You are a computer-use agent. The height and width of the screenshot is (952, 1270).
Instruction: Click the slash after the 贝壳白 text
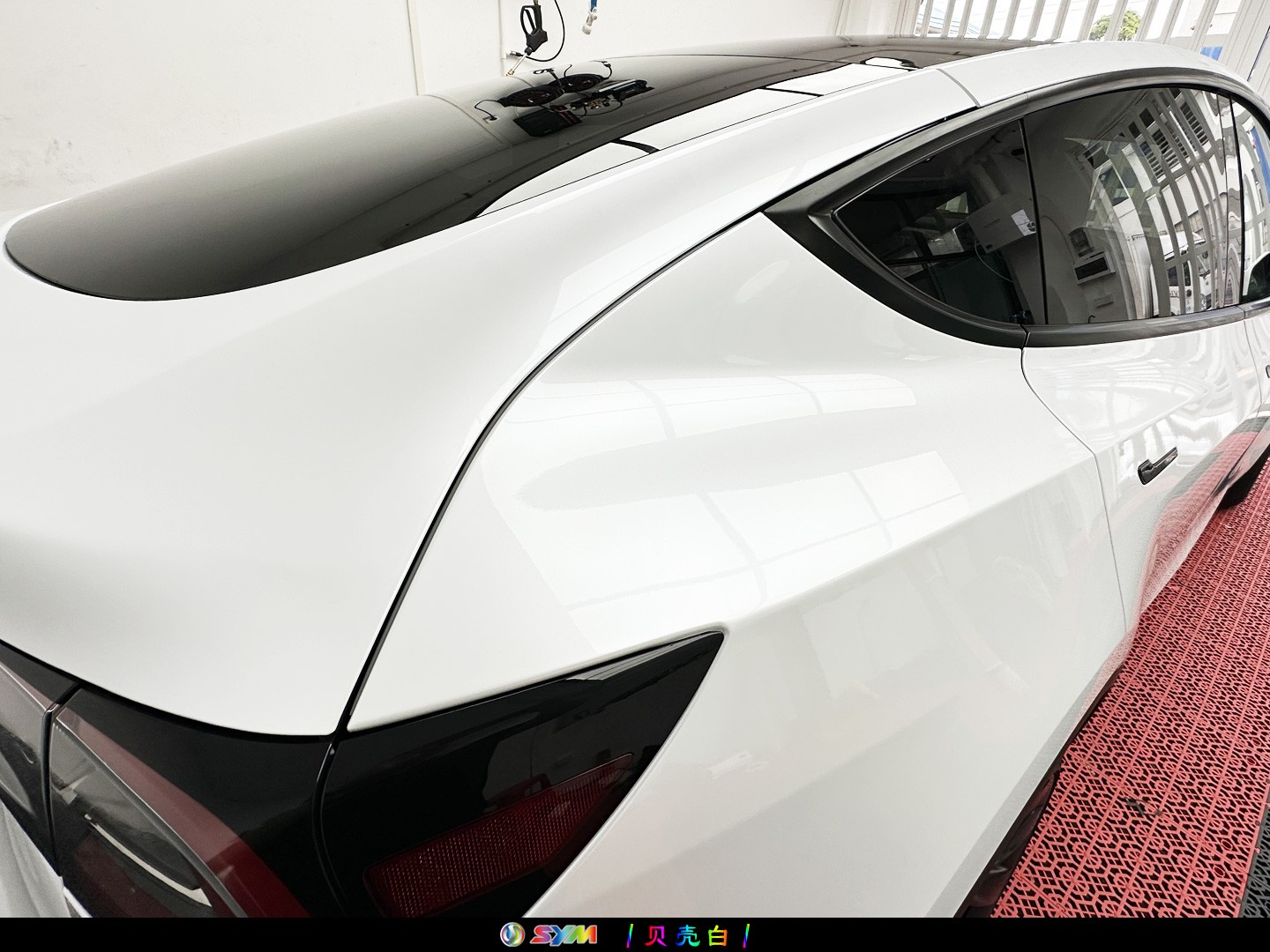click(746, 935)
